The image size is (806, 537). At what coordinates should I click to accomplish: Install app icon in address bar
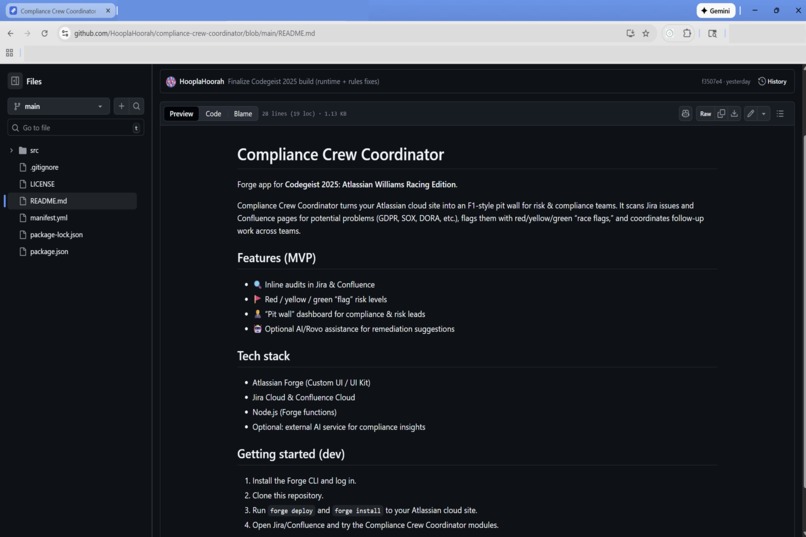click(630, 33)
